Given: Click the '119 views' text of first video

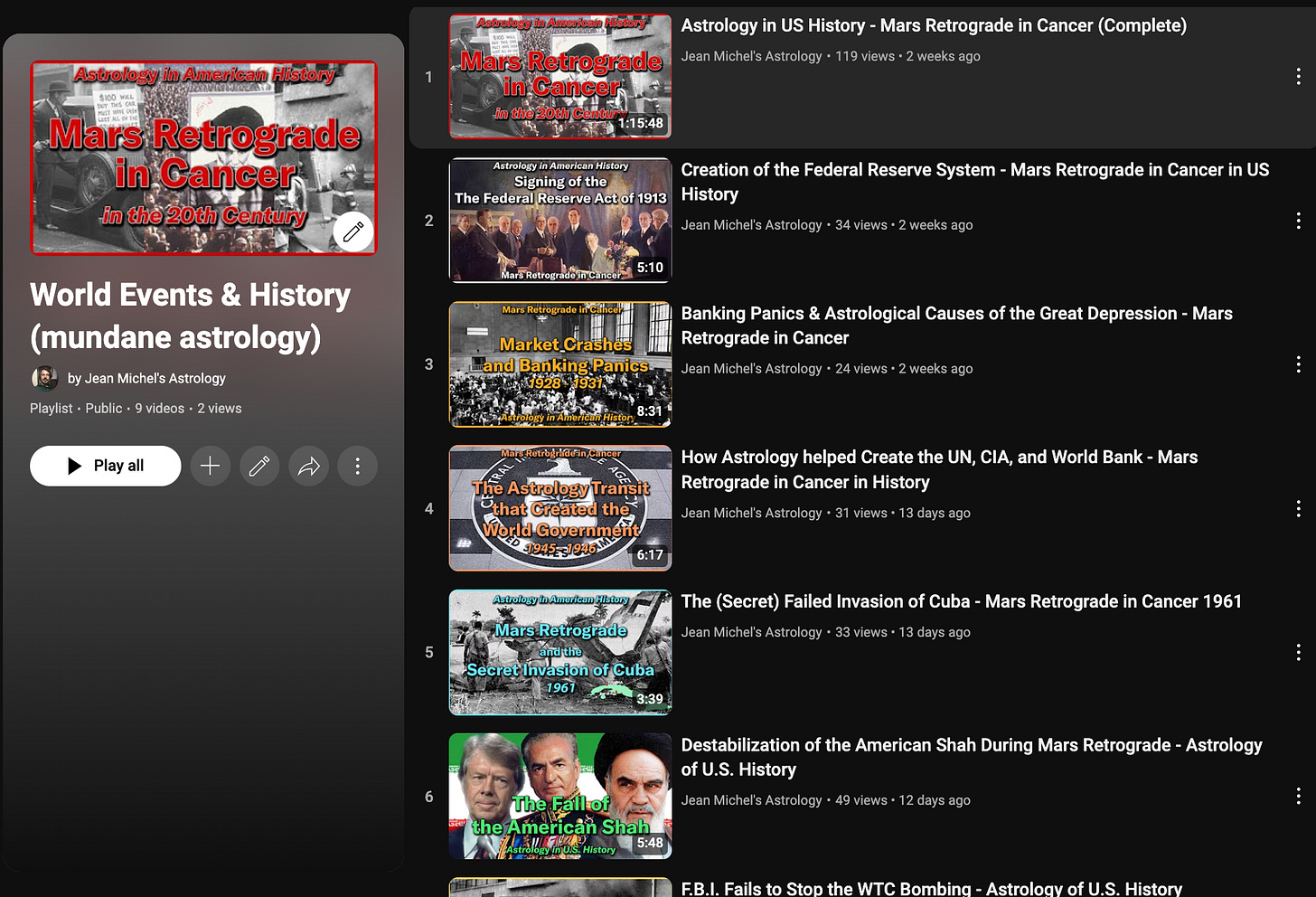Looking at the screenshot, I should click(x=865, y=56).
